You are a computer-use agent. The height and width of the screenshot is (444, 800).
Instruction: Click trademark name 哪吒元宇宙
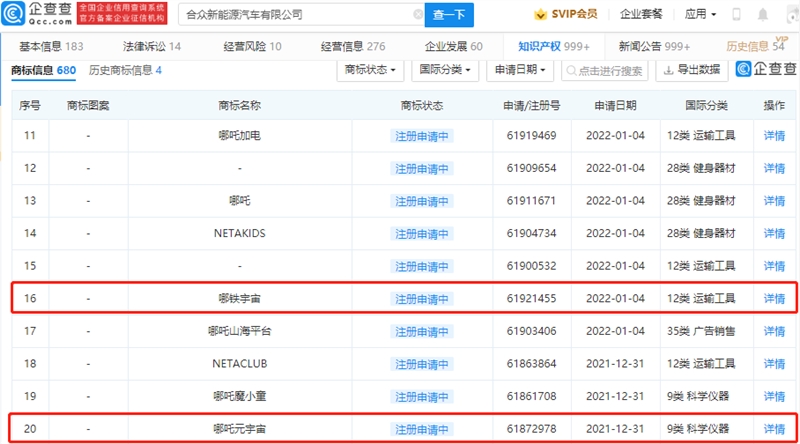240,429
